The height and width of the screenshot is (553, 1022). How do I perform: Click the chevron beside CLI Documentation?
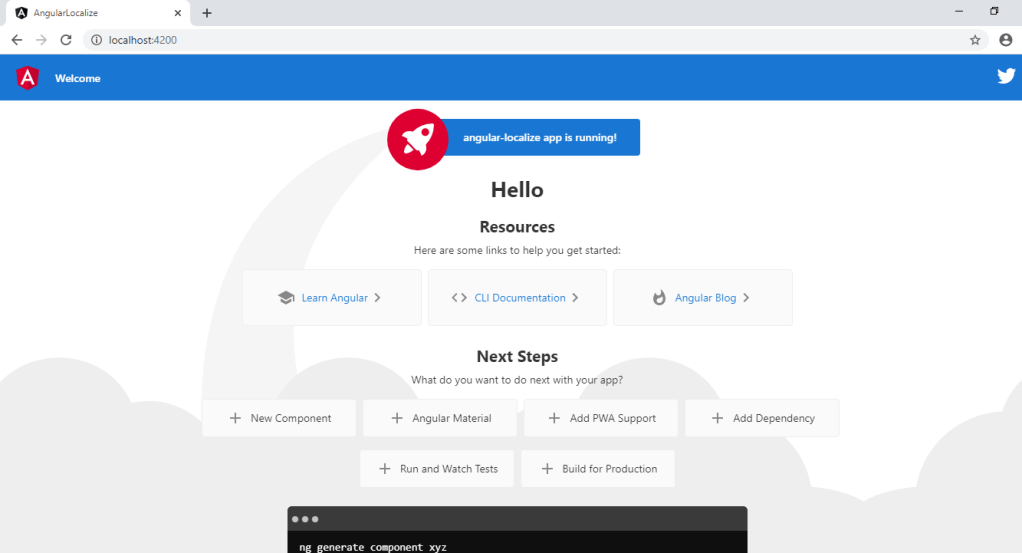pos(575,298)
